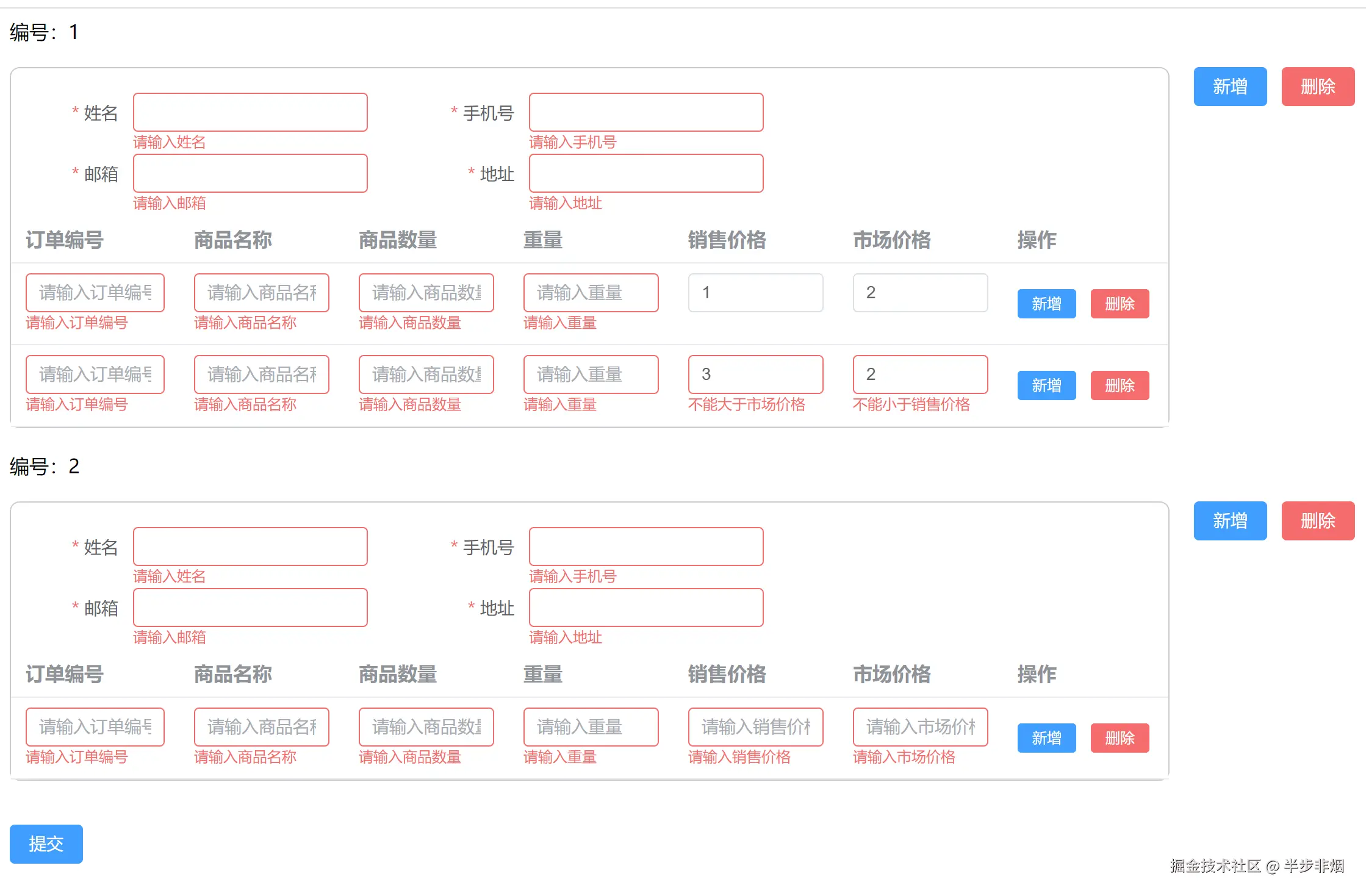Viewport: 1366px width, 896px height.
Task: Click 请输入销售价格 input in form 2
Action: pyautogui.click(x=755, y=727)
